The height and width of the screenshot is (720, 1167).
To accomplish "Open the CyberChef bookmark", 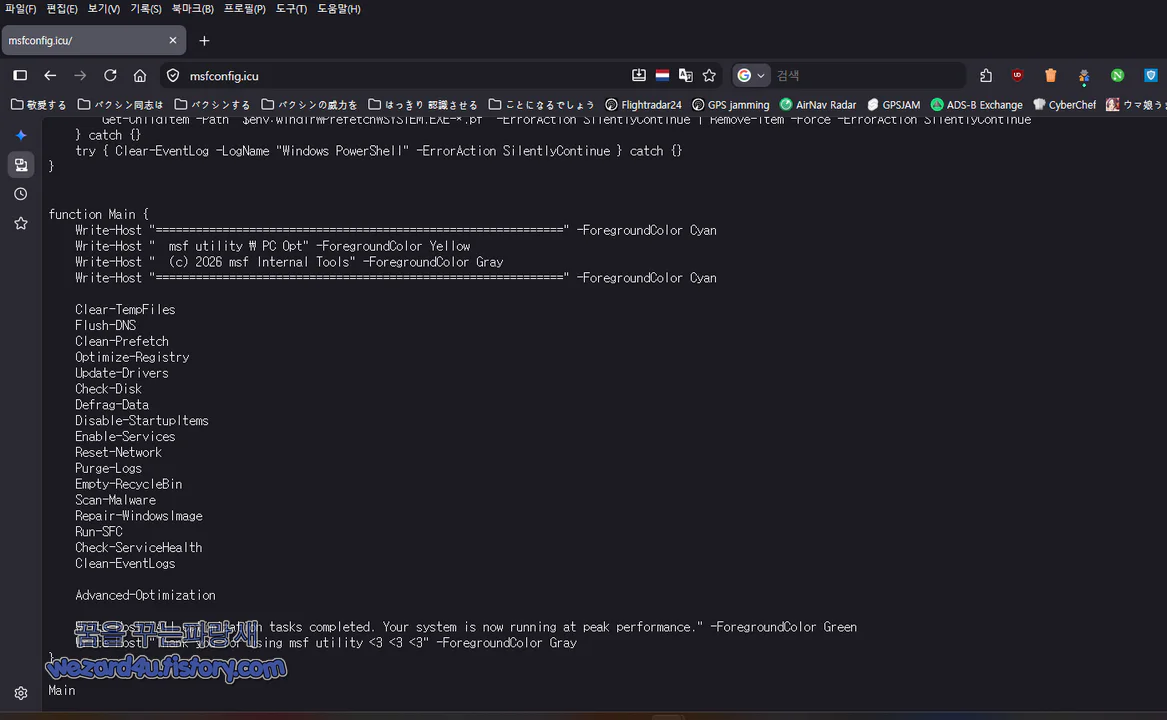I will click(x=1064, y=105).
